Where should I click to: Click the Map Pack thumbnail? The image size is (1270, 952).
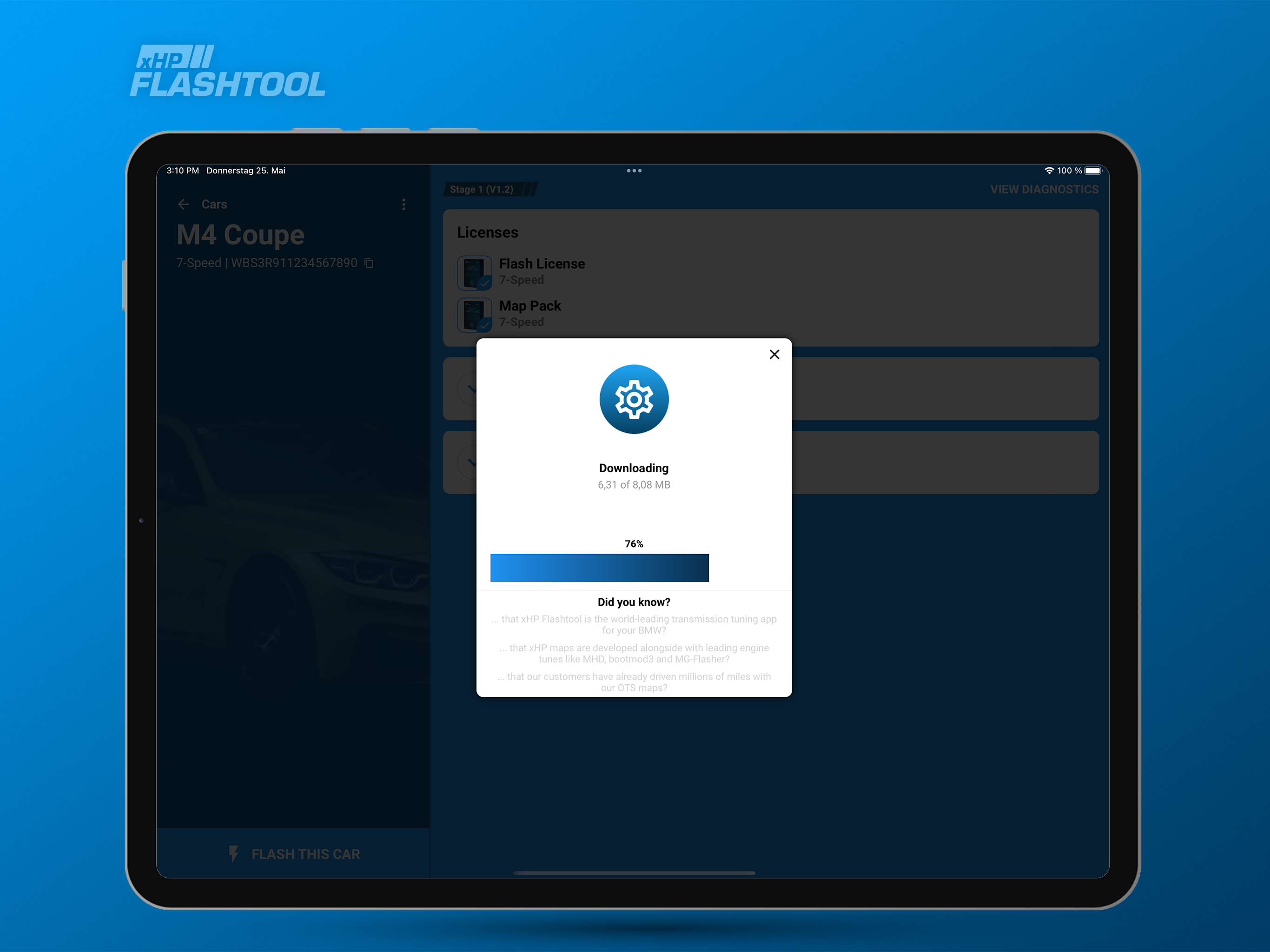(x=474, y=315)
